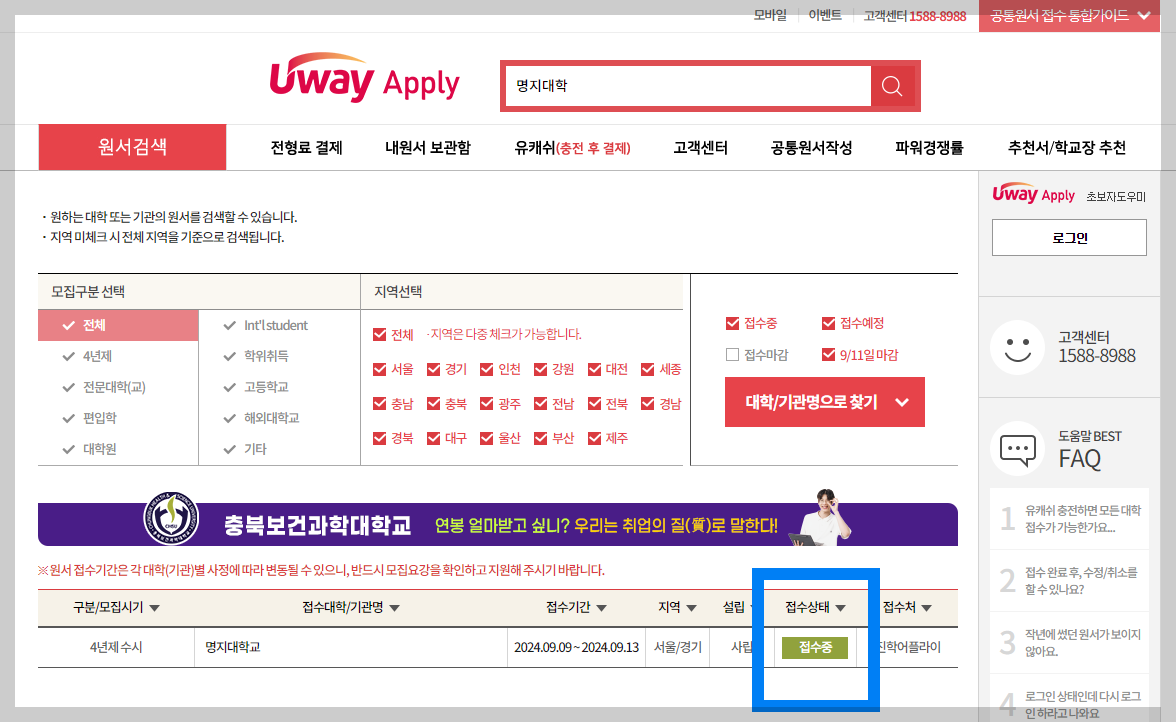The height and width of the screenshot is (722, 1176).
Task: Expand the 공통원서 접수 통합가이드 dropdown
Action: [1070, 16]
